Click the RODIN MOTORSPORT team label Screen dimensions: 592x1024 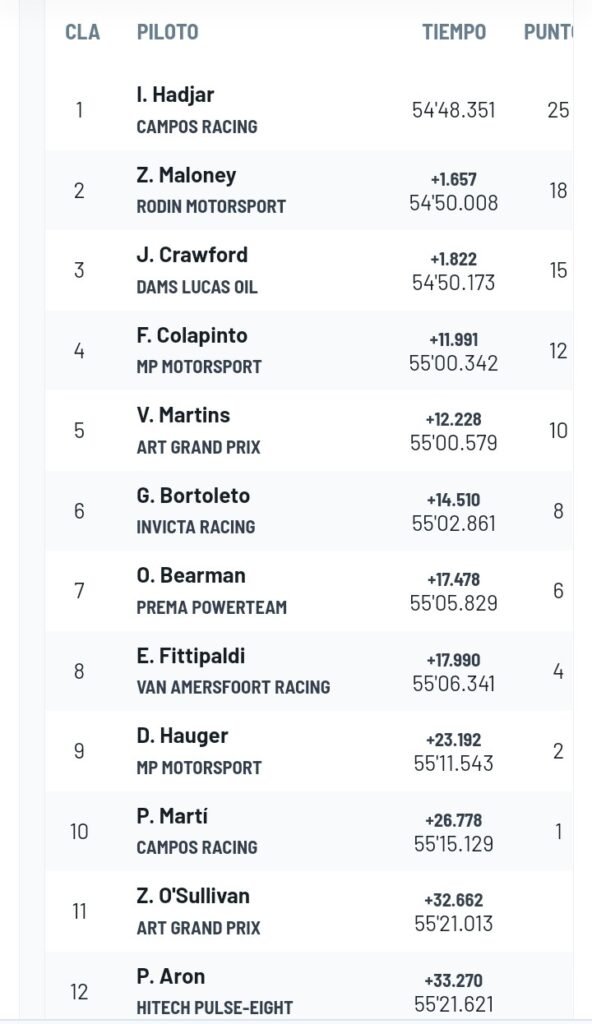[211, 206]
